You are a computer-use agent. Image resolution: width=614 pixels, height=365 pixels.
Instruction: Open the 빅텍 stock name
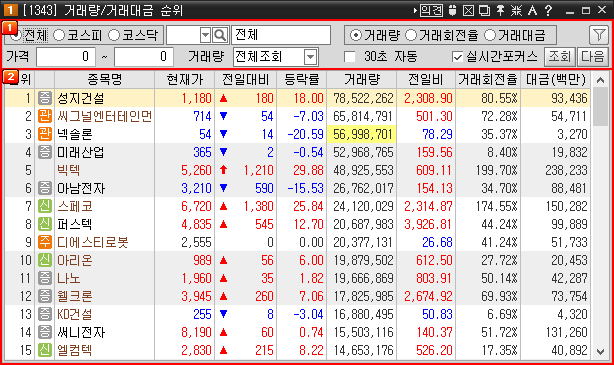pos(69,170)
